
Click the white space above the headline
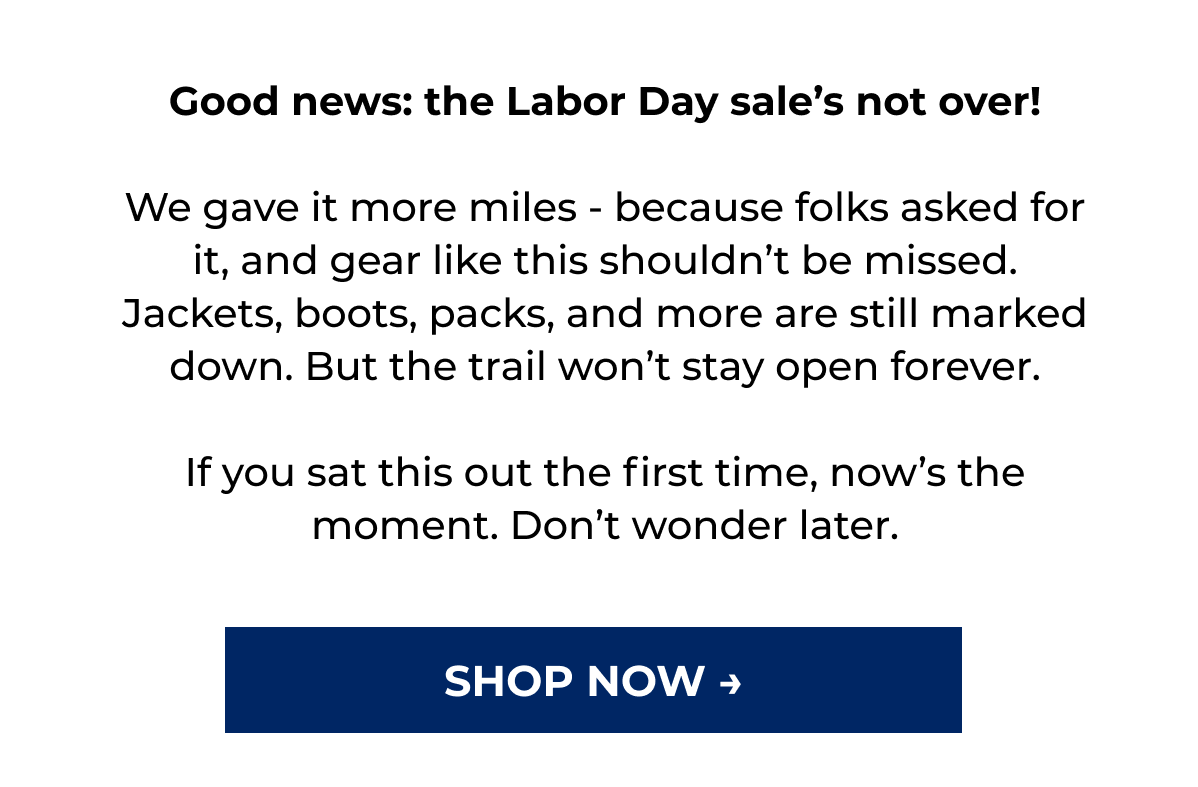coord(599,40)
